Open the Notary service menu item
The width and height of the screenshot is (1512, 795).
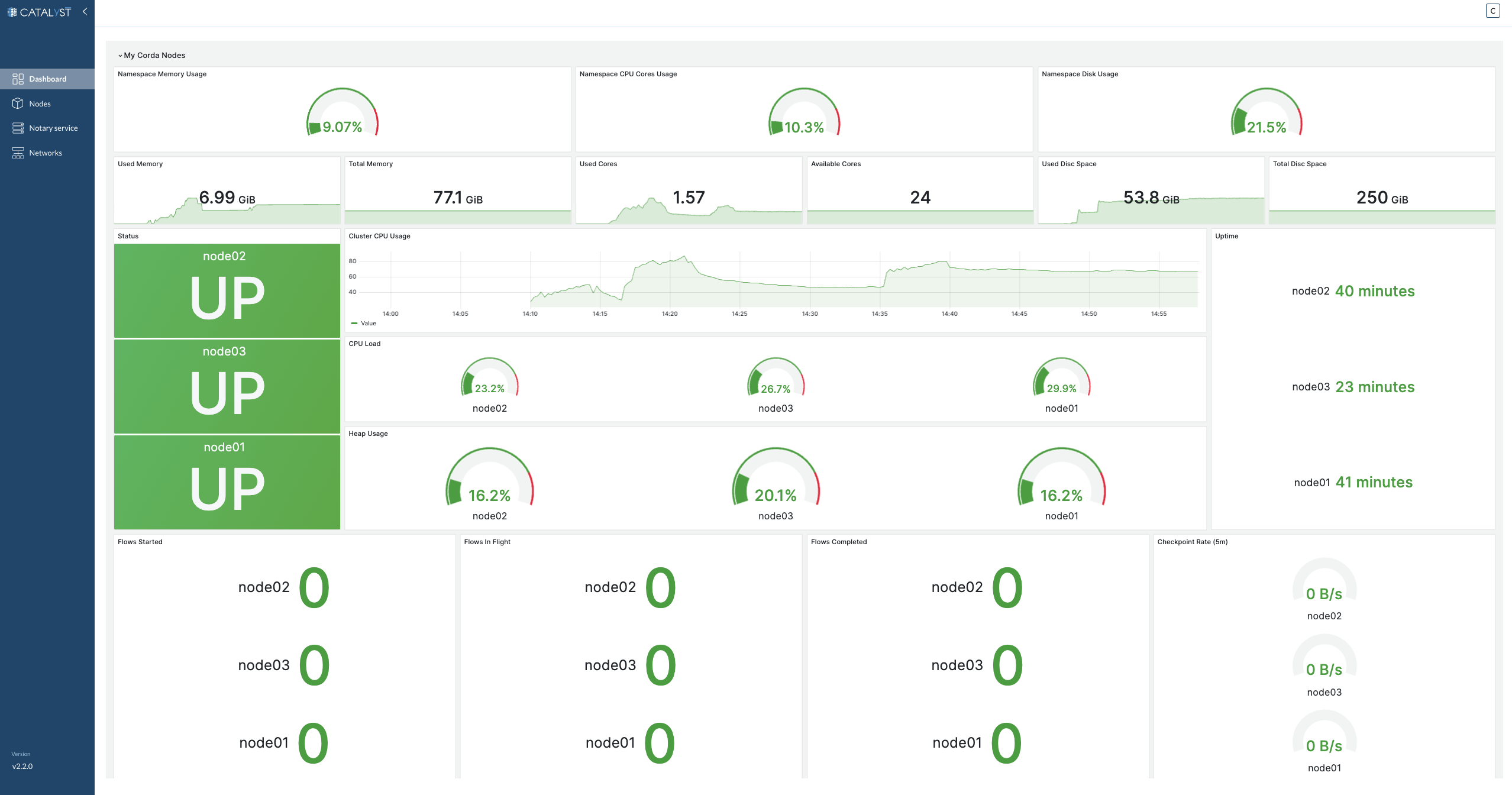[53, 128]
